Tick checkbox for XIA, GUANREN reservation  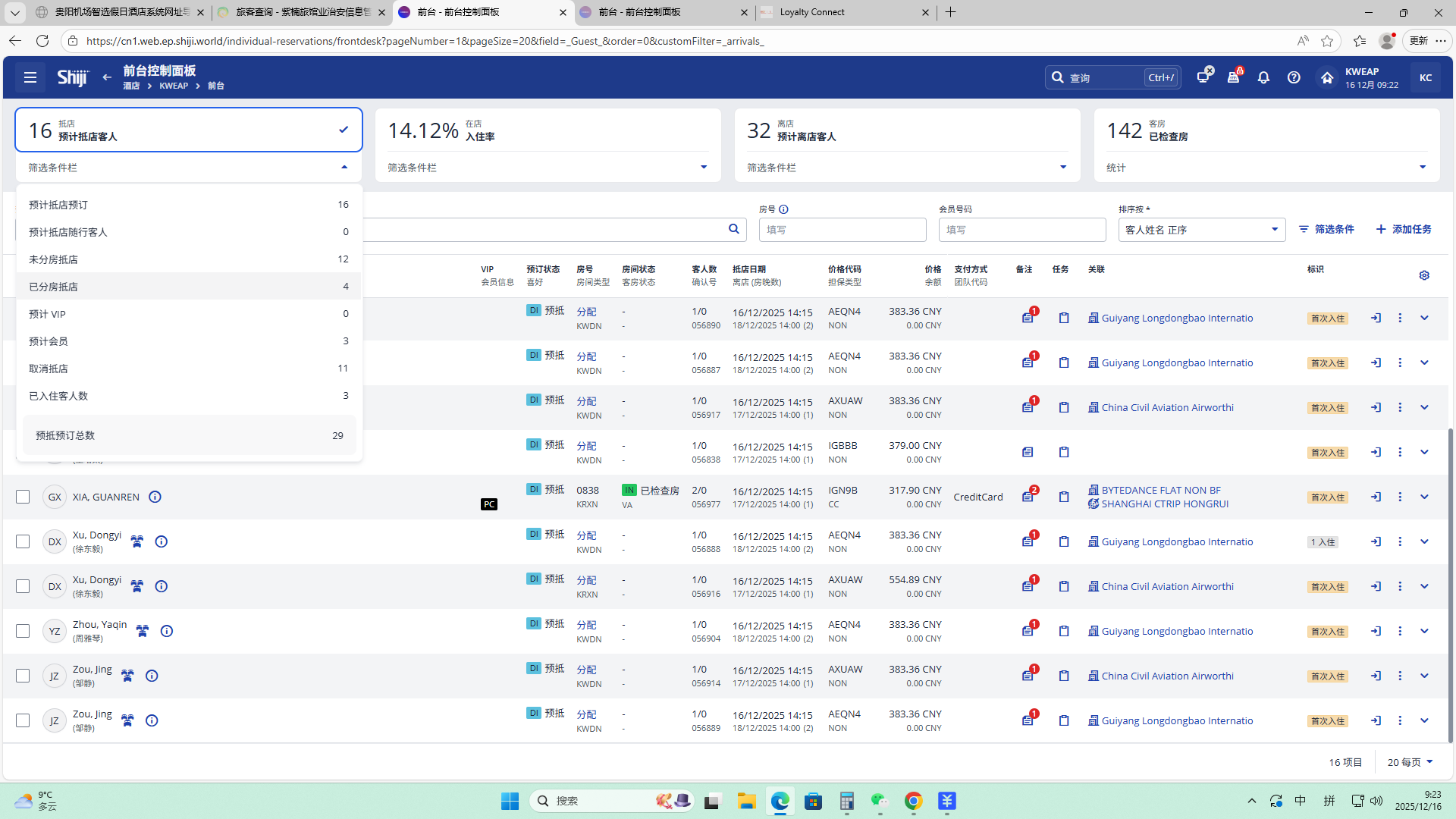tap(23, 497)
